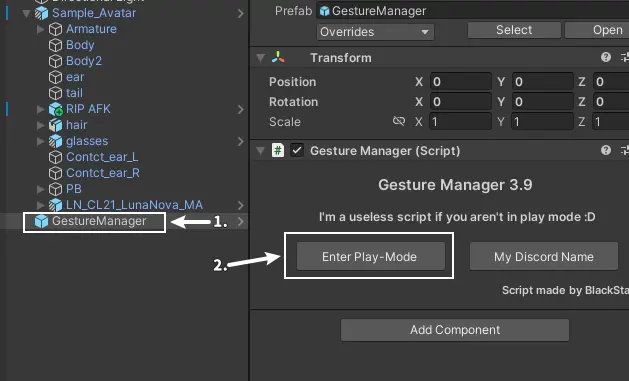
Task: Select the Contct_ear_L object in hierarchy
Action: [x=102, y=157]
